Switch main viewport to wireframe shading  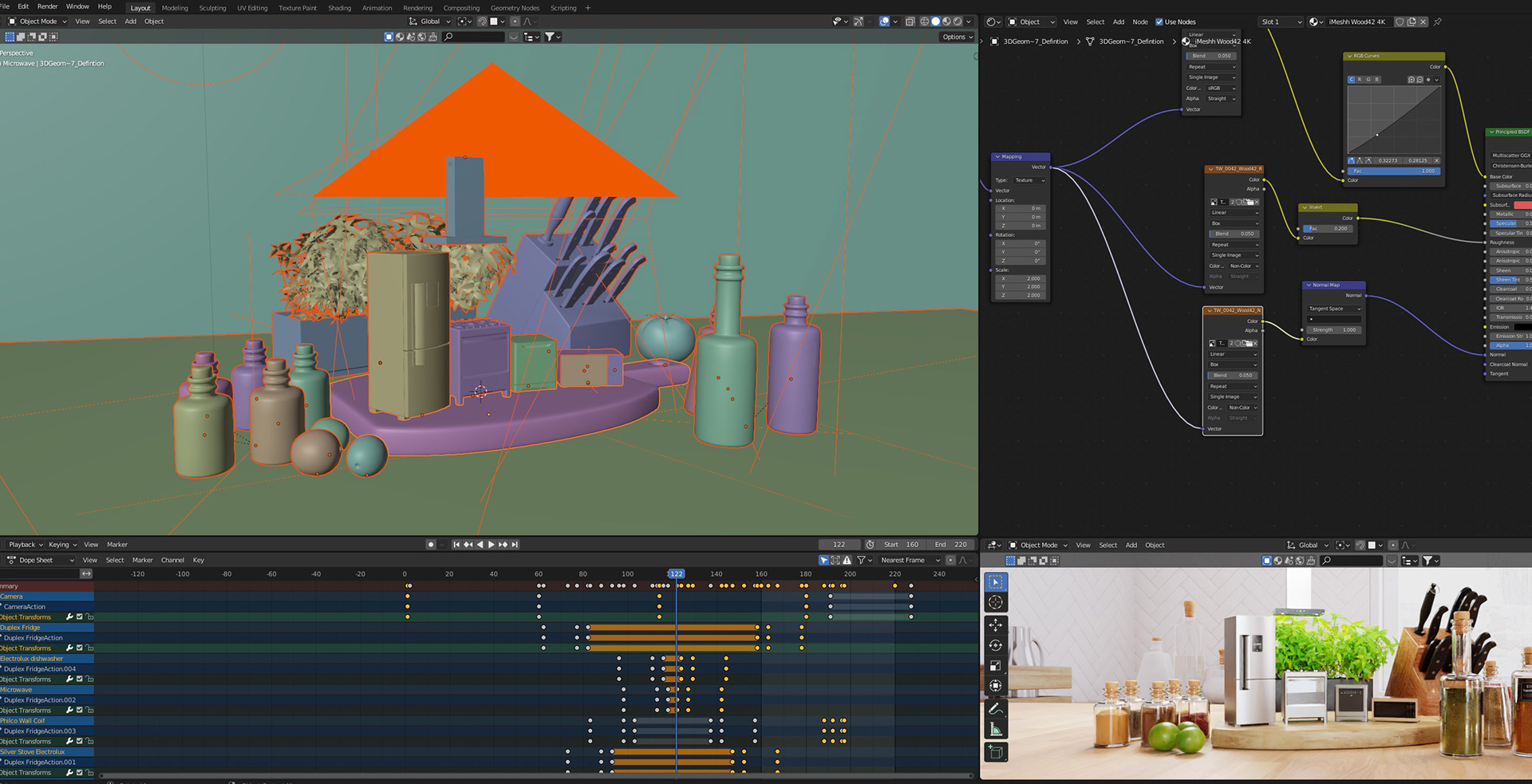pyautogui.click(x=924, y=22)
